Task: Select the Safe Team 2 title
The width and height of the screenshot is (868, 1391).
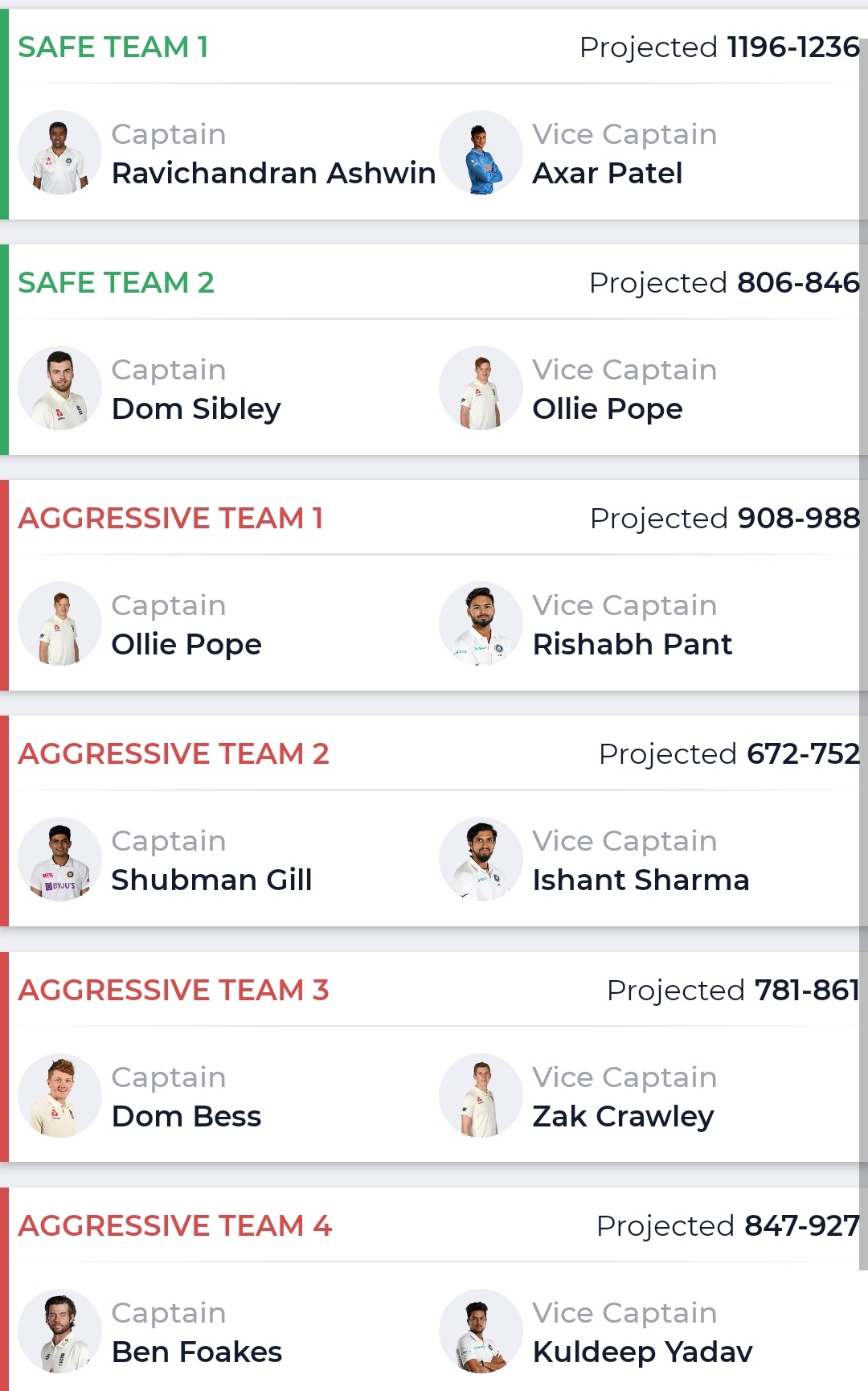Action: (117, 283)
